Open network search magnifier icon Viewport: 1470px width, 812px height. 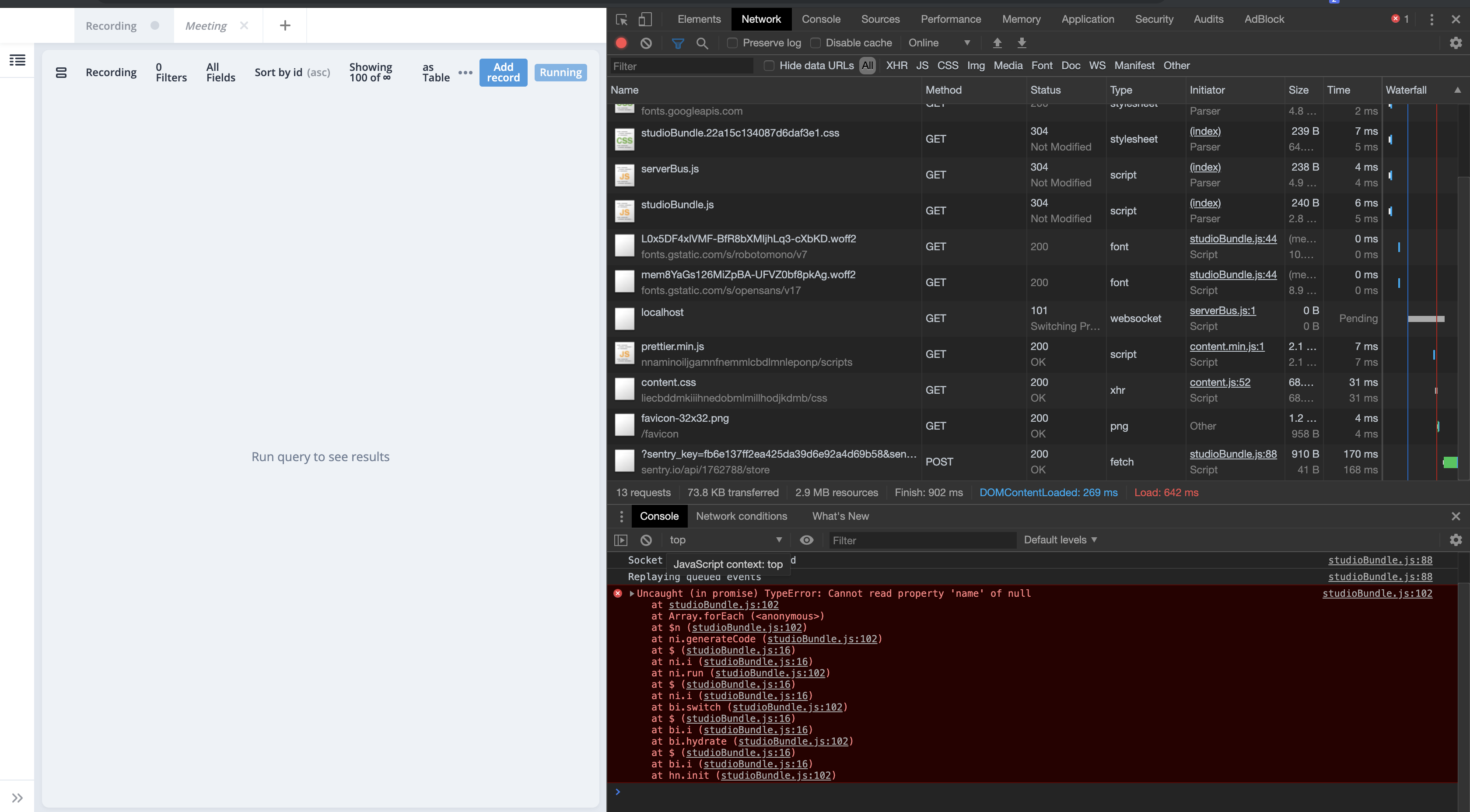(x=703, y=43)
